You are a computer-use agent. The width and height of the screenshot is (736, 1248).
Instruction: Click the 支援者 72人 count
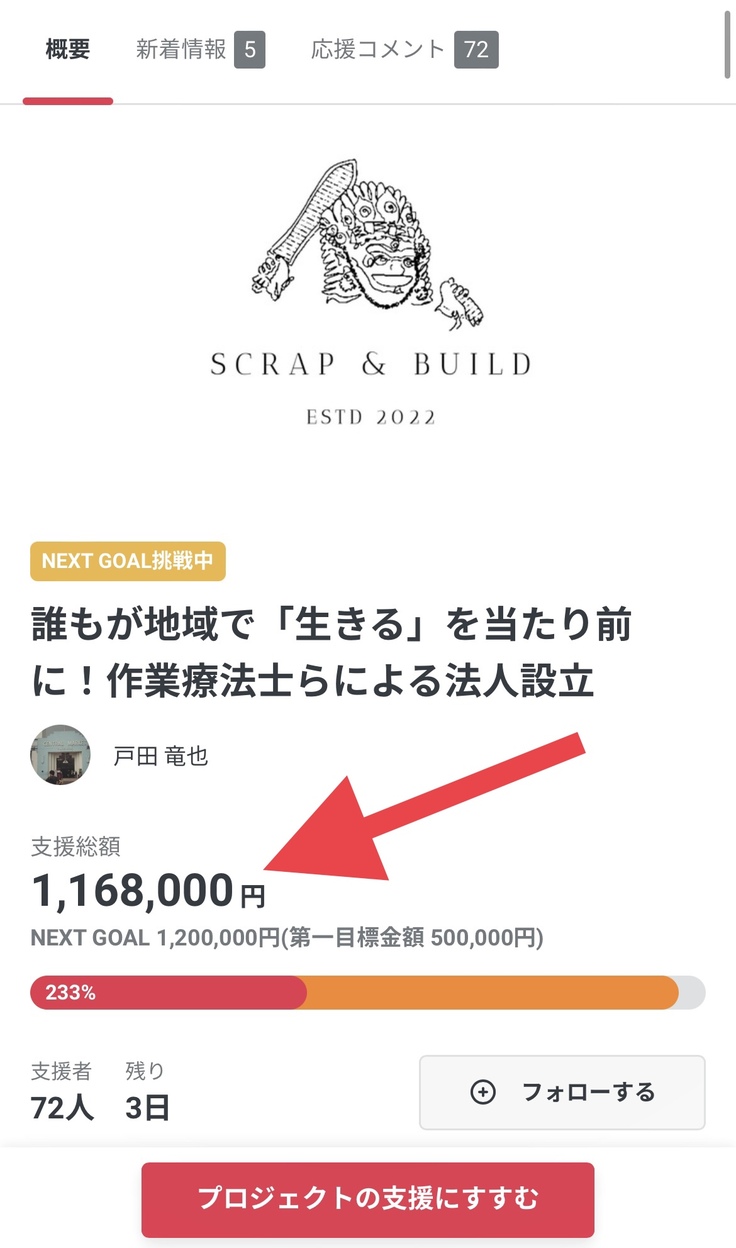(x=62, y=1091)
